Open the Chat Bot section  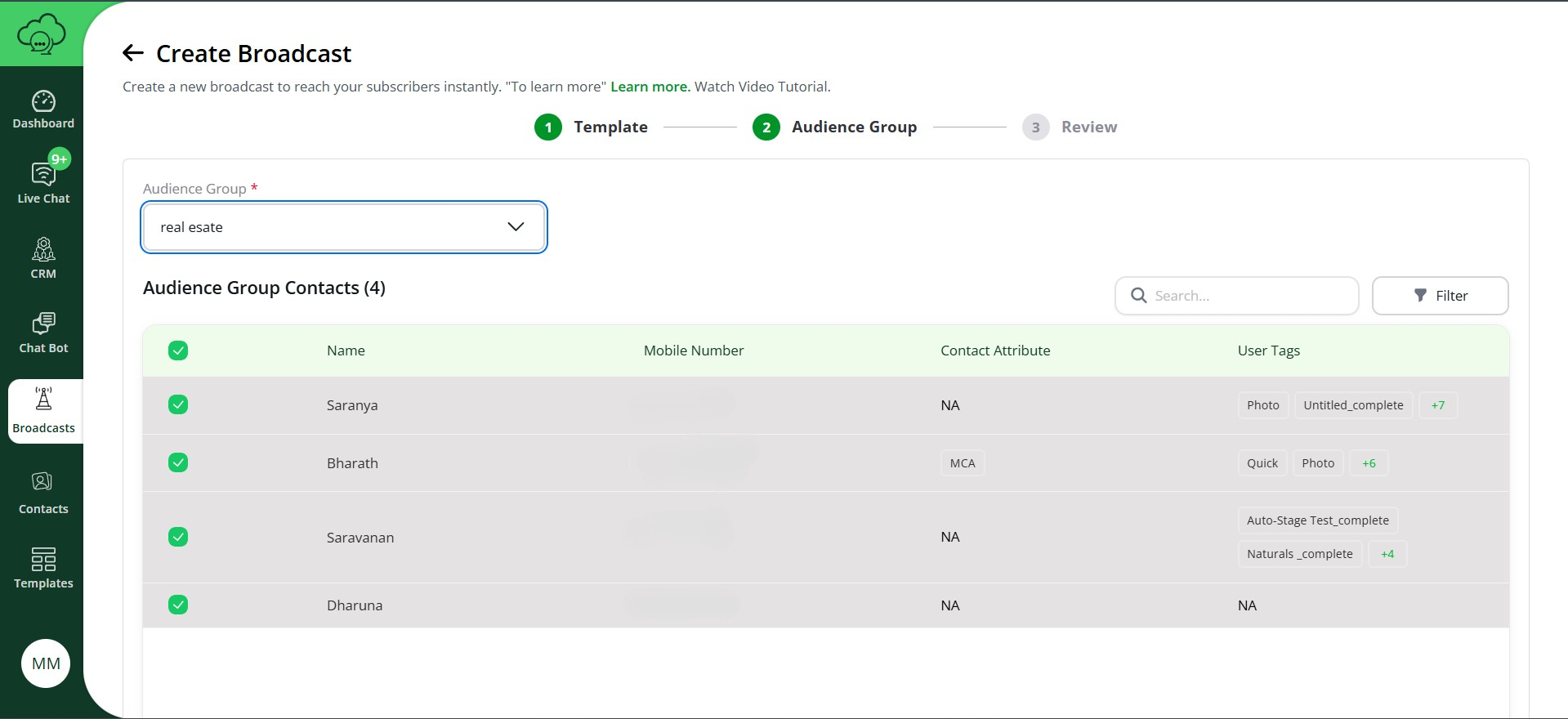[x=43, y=333]
